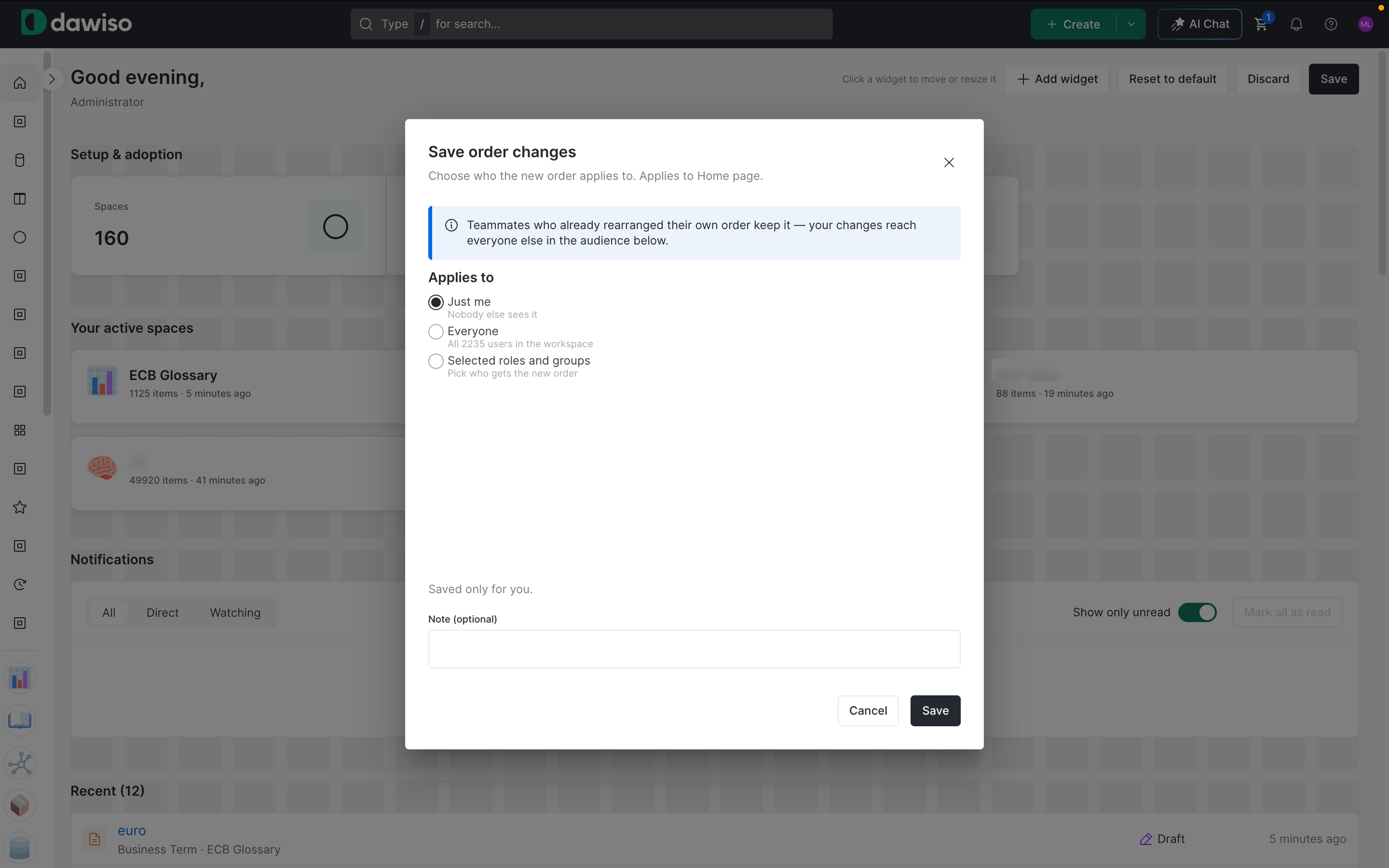Switch to the Watching notifications tab

235,612
